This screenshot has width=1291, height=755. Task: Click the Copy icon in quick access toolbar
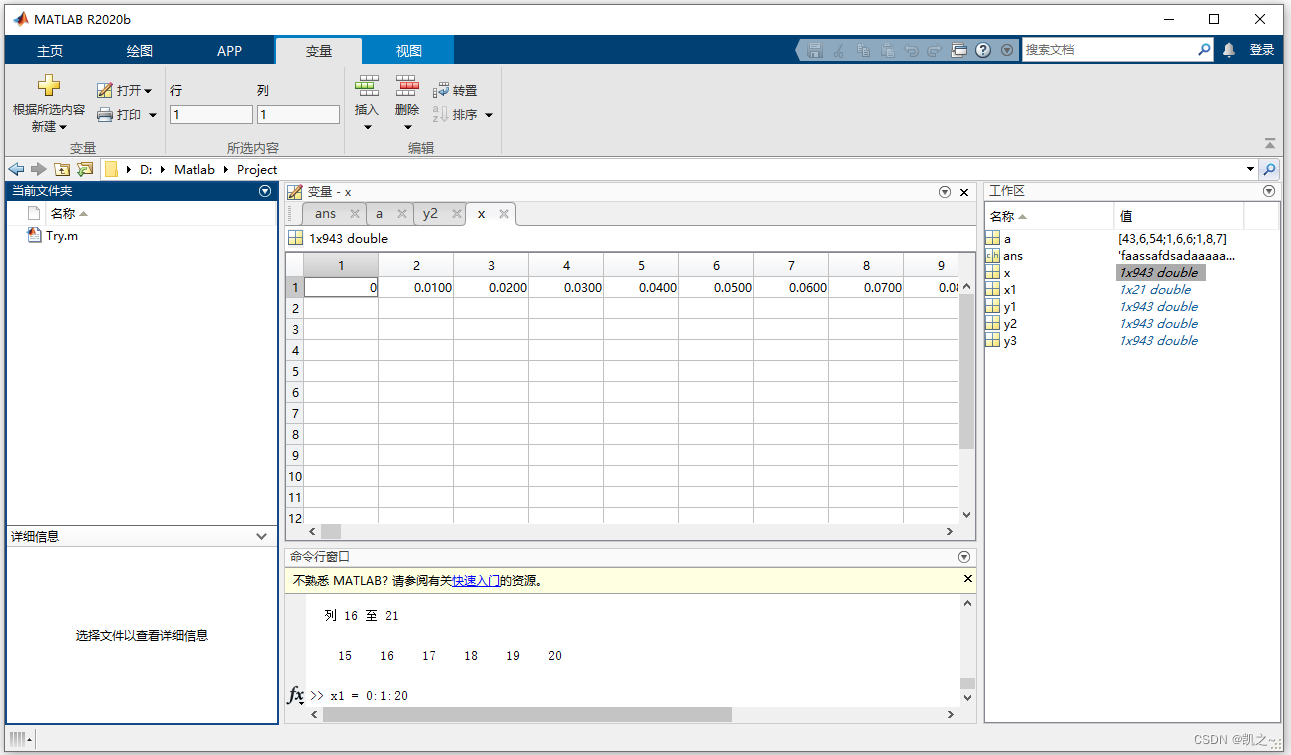click(863, 50)
